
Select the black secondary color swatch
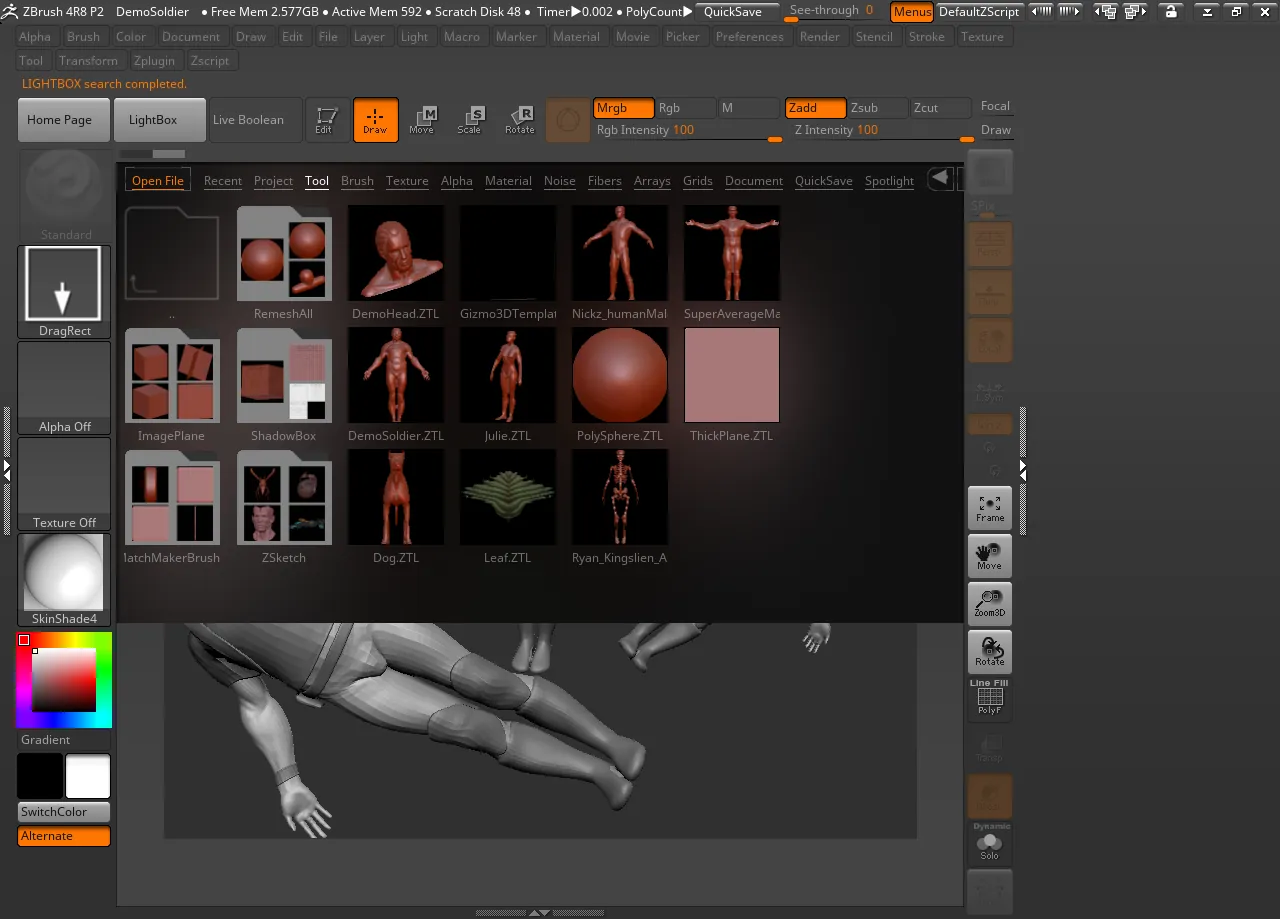click(40, 776)
